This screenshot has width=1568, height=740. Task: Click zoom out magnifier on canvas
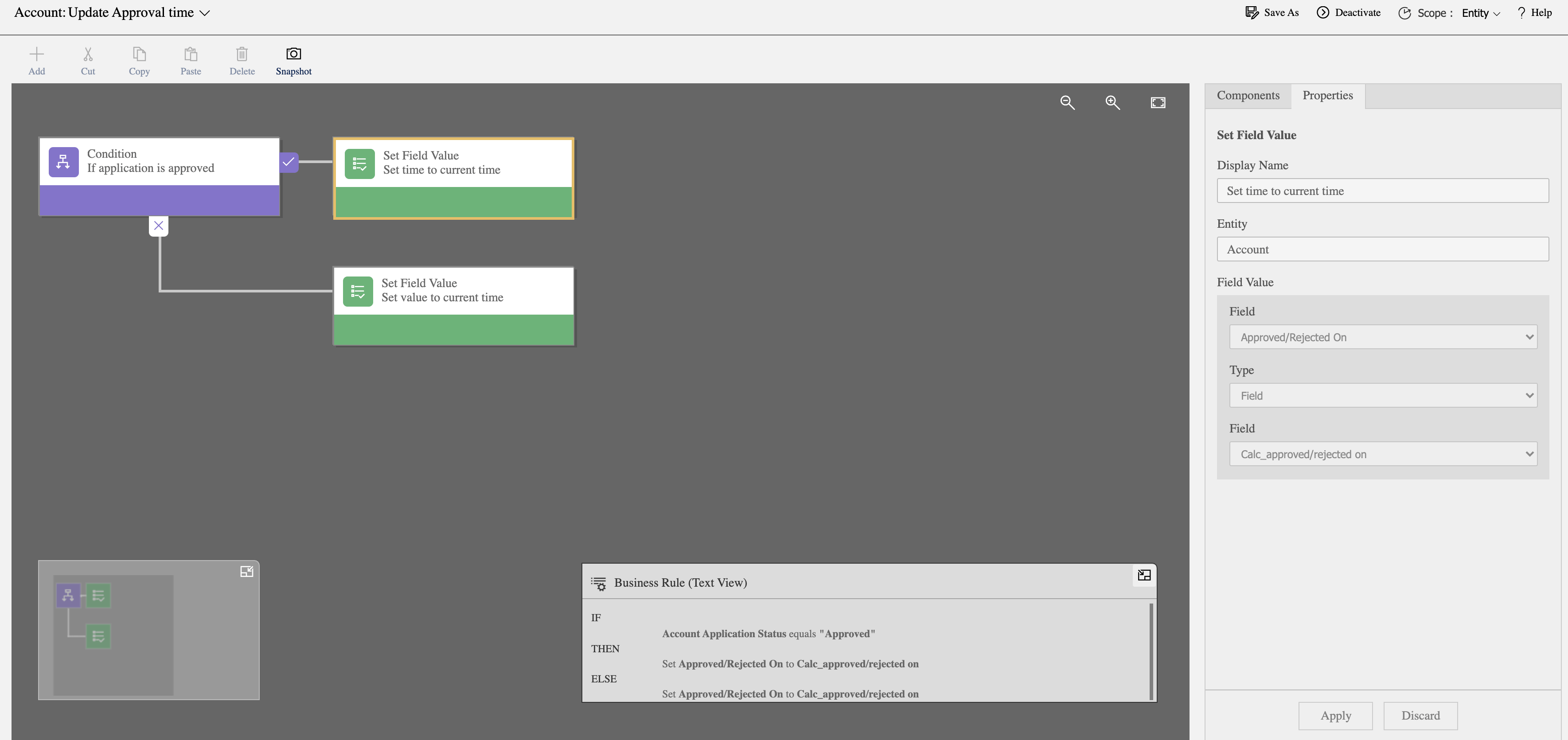(x=1067, y=102)
